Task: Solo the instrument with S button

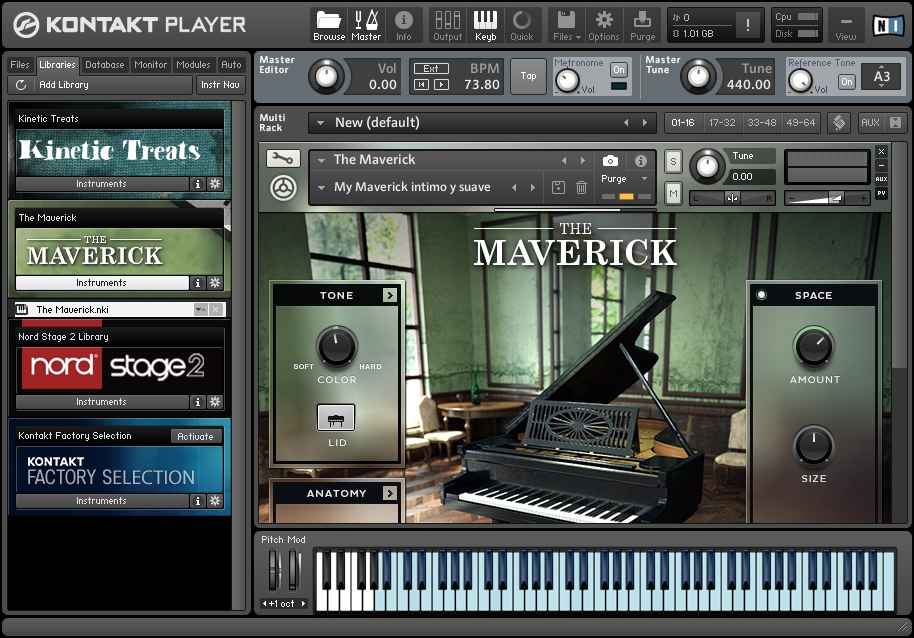Action: (x=673, y=161)
